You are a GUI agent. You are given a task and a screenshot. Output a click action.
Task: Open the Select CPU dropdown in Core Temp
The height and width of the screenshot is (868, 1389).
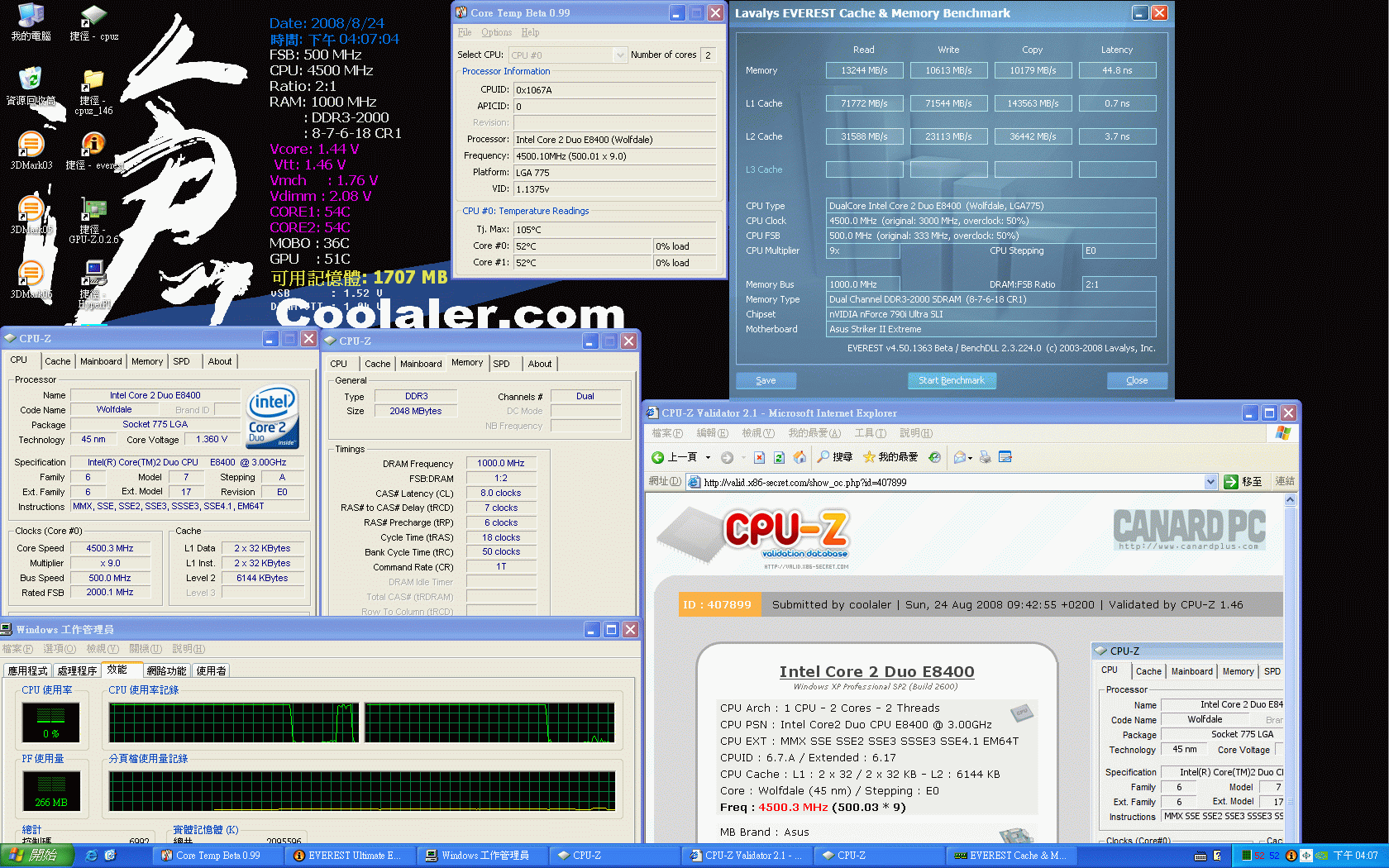point(620,55)
